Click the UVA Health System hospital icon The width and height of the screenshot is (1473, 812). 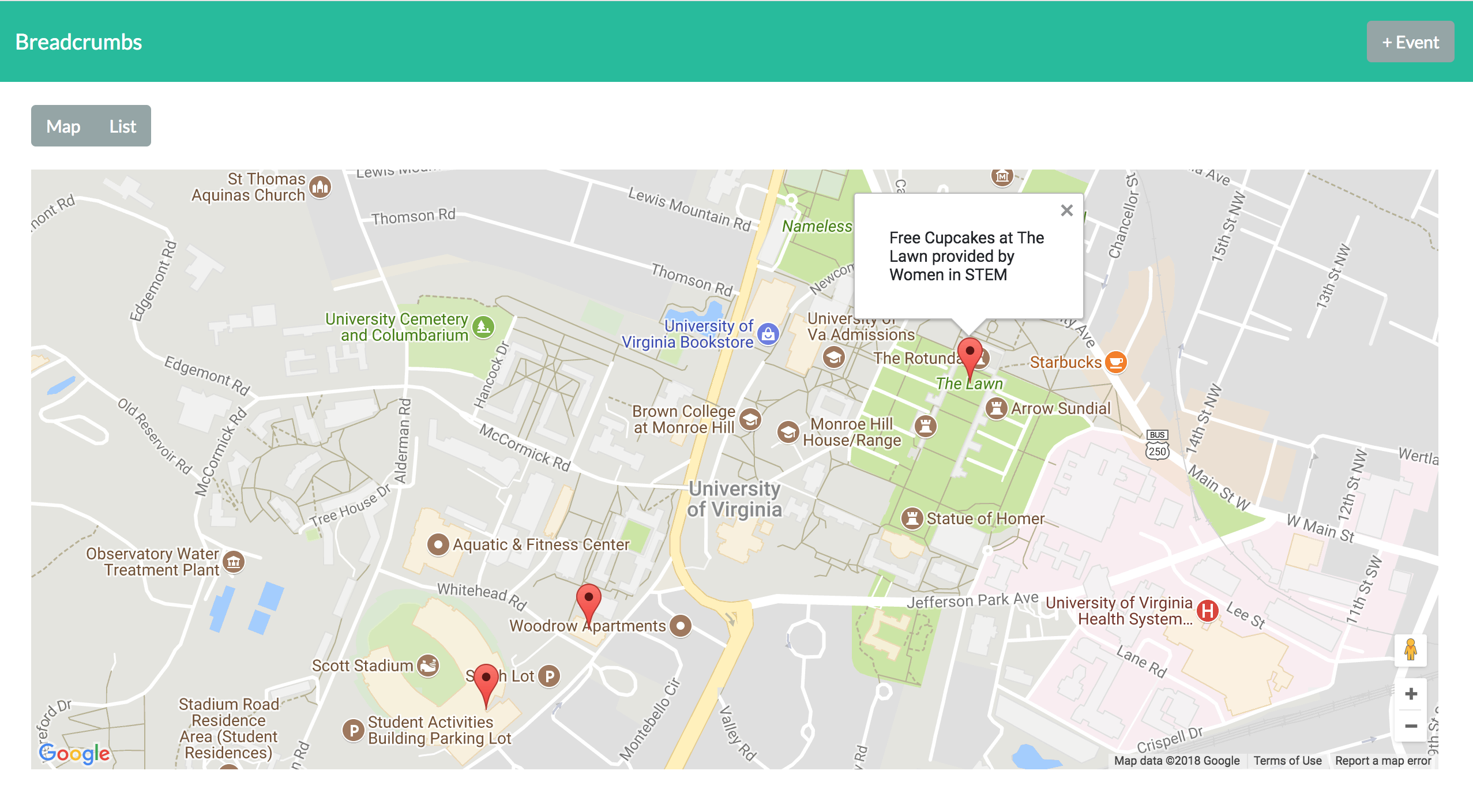[x=1207, y=610]
